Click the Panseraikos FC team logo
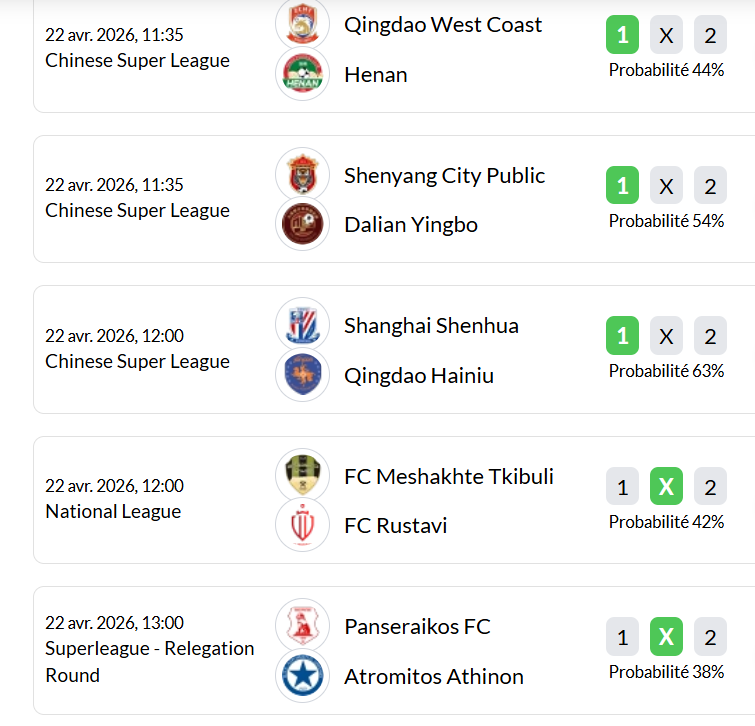Viewport: 755px width, 726px height. click(x=302, y=626)
